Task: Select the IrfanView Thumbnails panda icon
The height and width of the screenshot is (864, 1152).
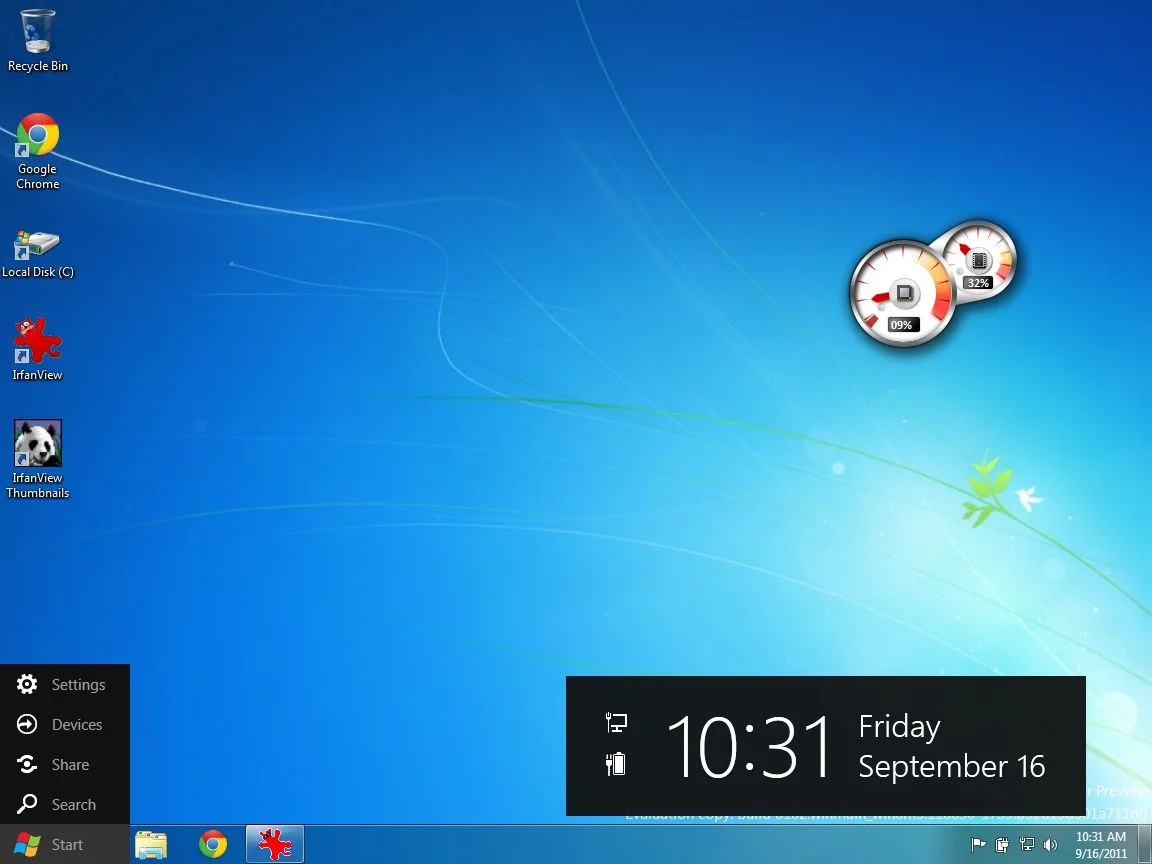Action: (37, 459)
